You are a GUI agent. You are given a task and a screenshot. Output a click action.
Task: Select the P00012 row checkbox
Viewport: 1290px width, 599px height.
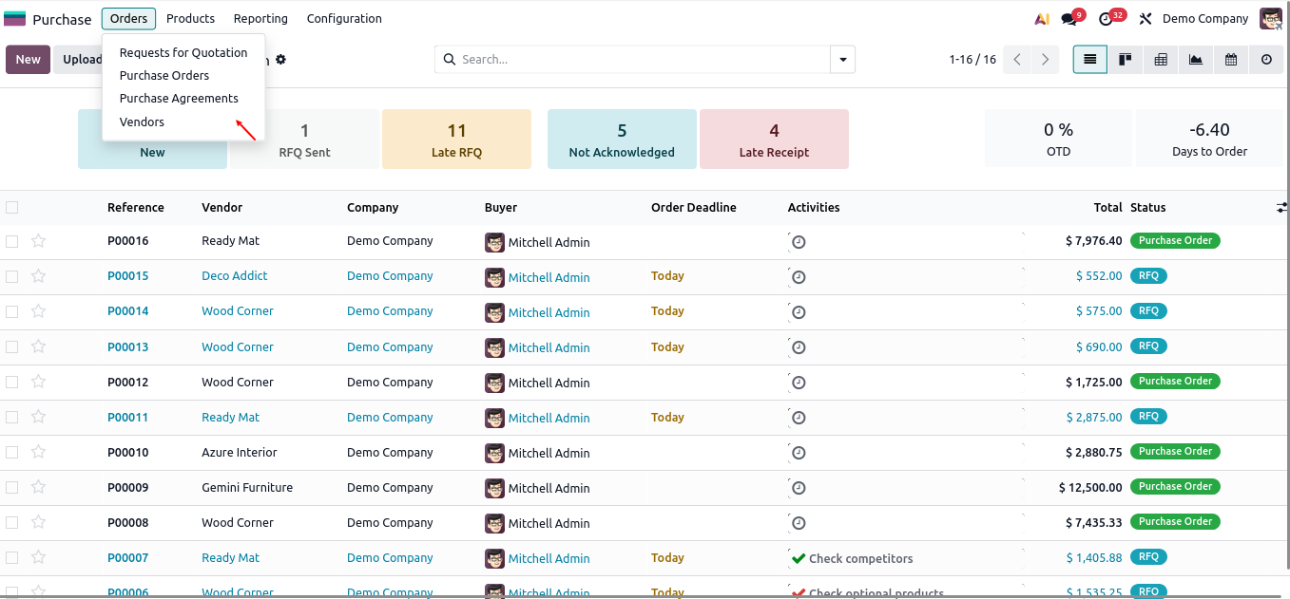[x=12, y=382]
